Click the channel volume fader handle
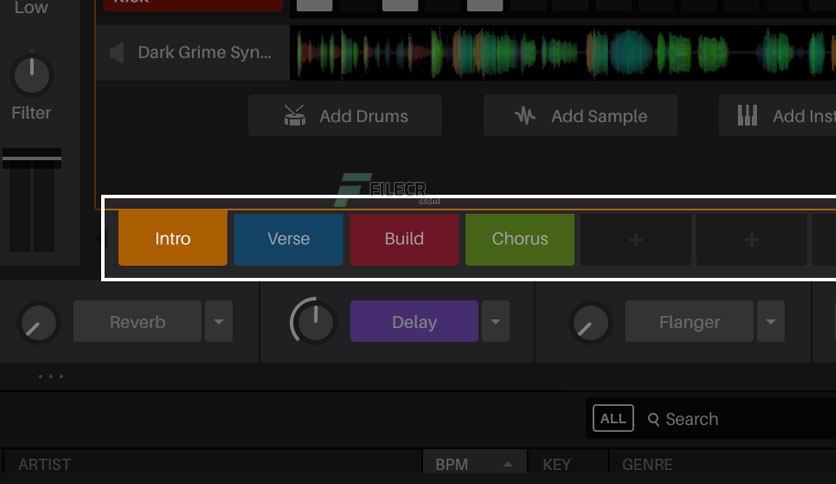 click(x=32, y=158)
